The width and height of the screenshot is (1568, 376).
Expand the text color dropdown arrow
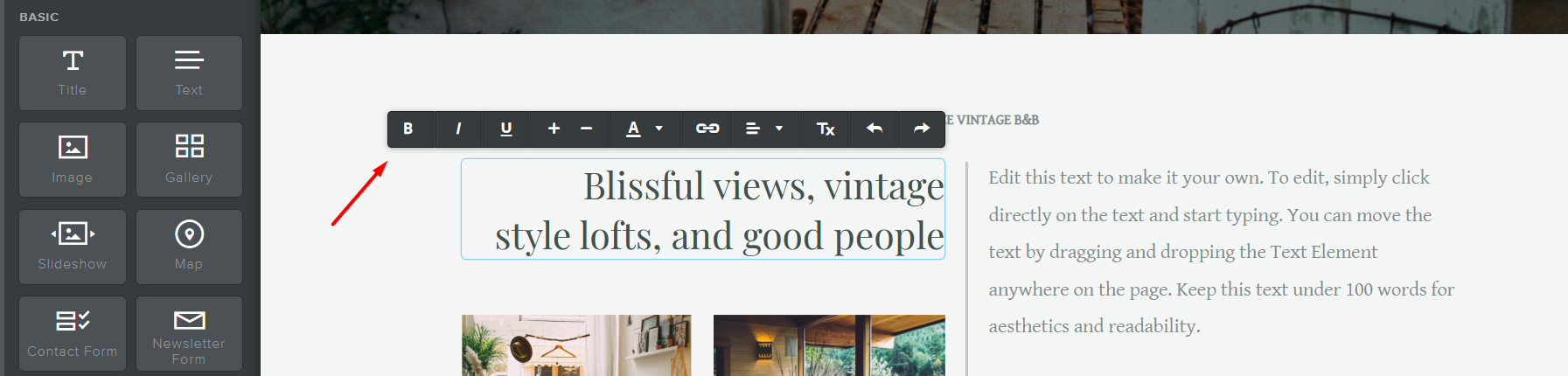(659, 129)
